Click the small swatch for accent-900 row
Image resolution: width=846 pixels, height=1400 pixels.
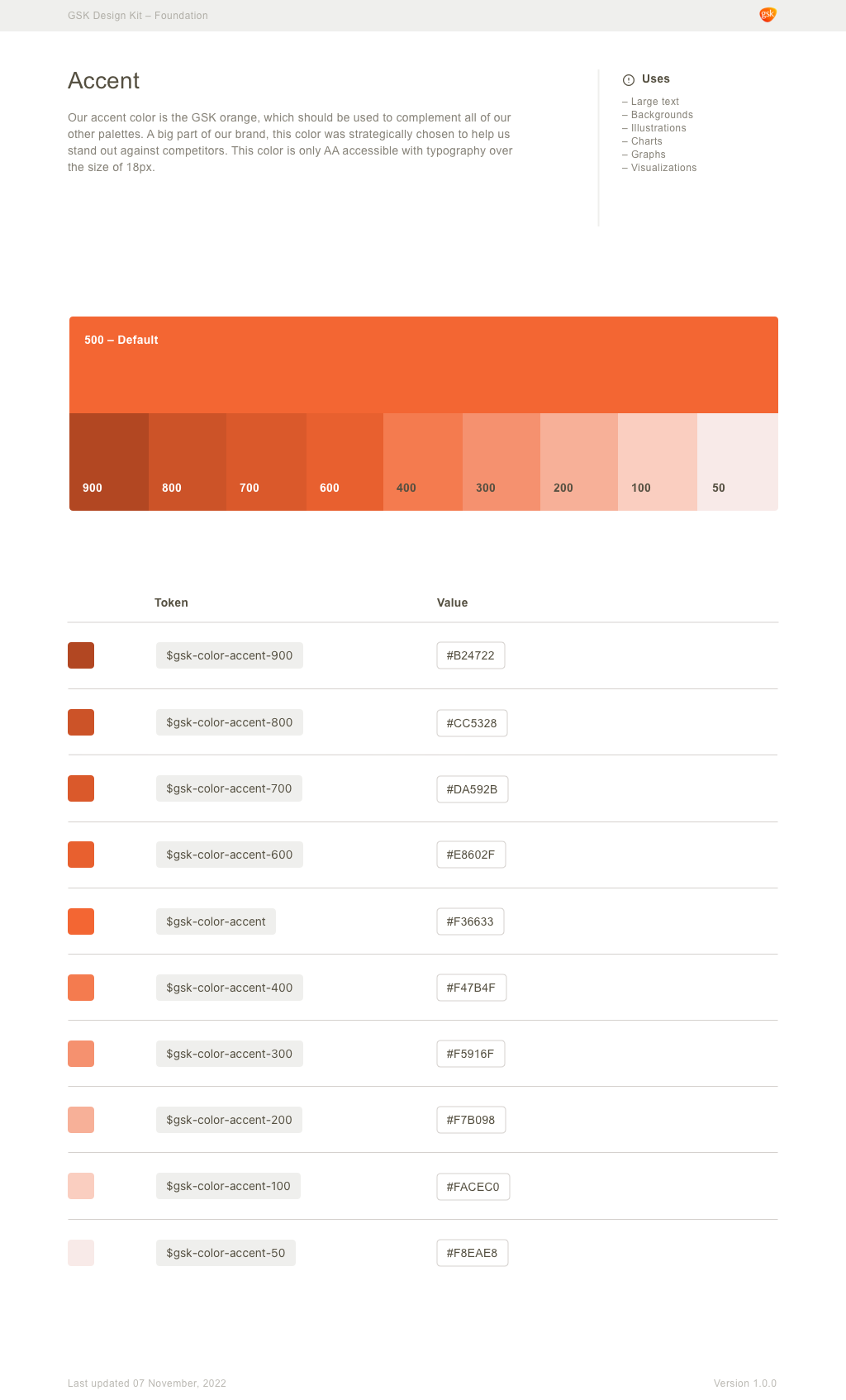point(81,655)
